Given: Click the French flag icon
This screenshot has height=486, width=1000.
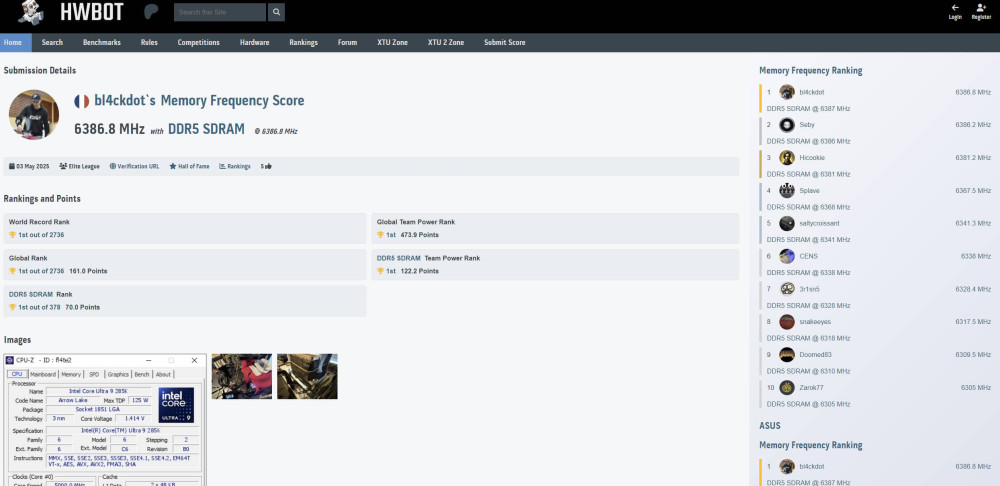Looking at the screenshot, I should [x=82, y=101].
